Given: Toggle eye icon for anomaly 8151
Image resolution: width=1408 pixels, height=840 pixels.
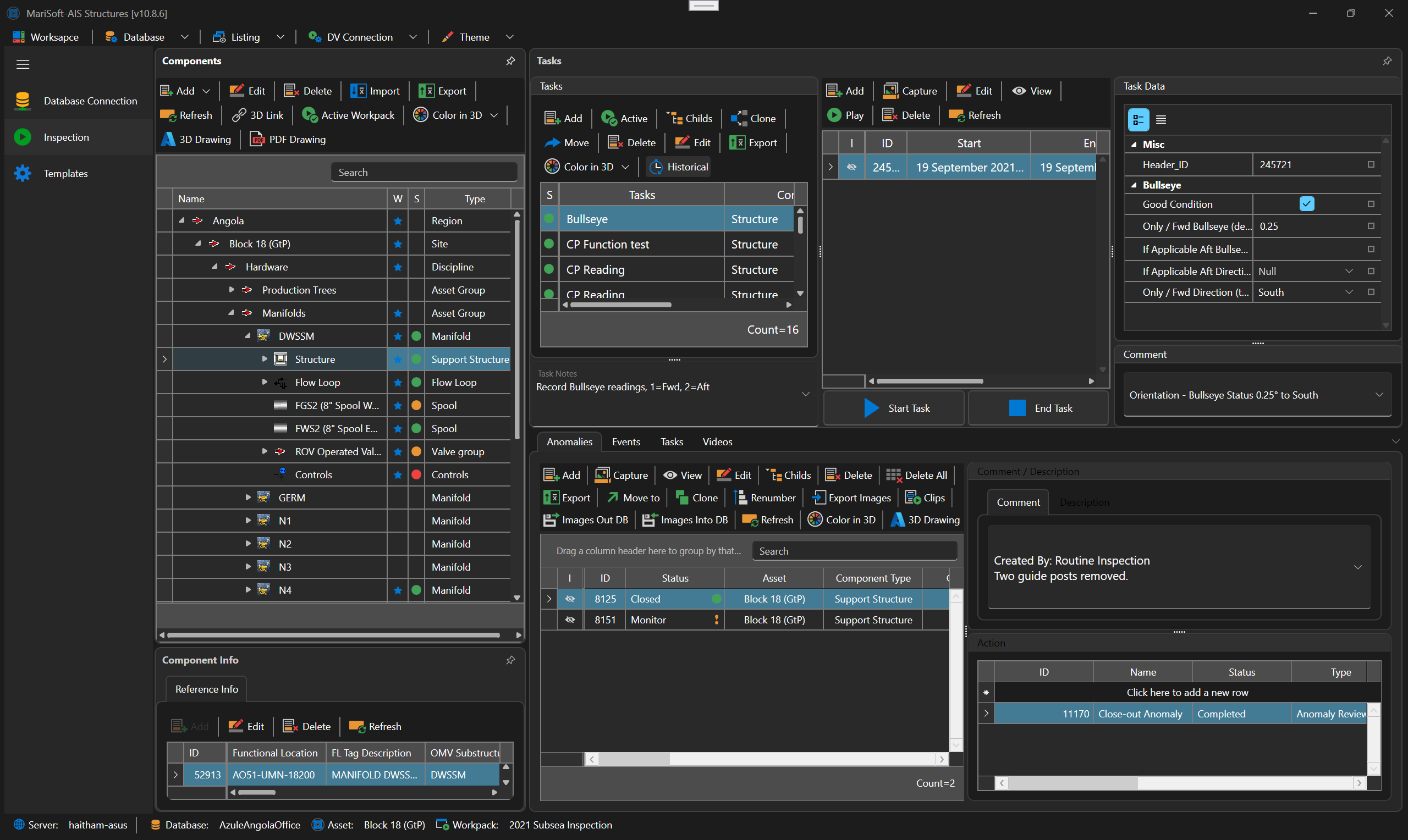Looking at the screenshot, I should [x=570, y=620].
